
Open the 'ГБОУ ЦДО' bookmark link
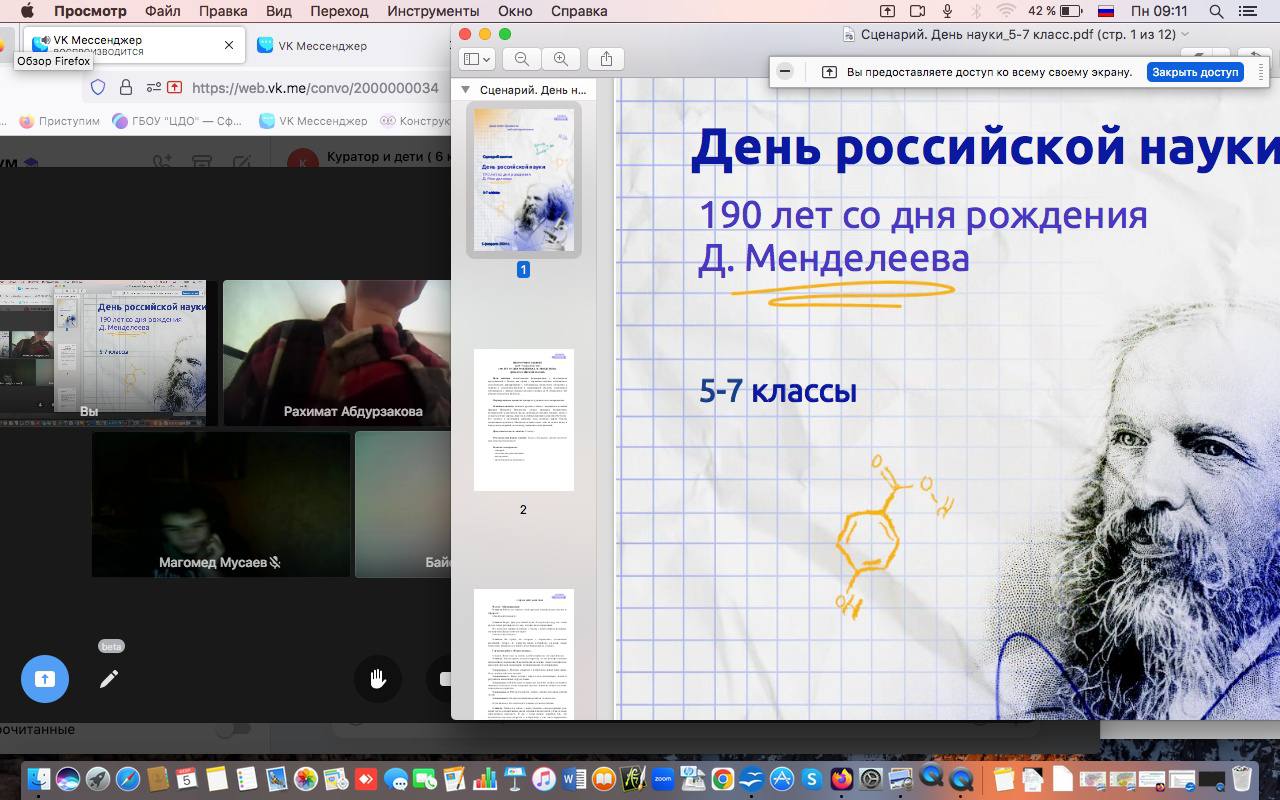180,121
